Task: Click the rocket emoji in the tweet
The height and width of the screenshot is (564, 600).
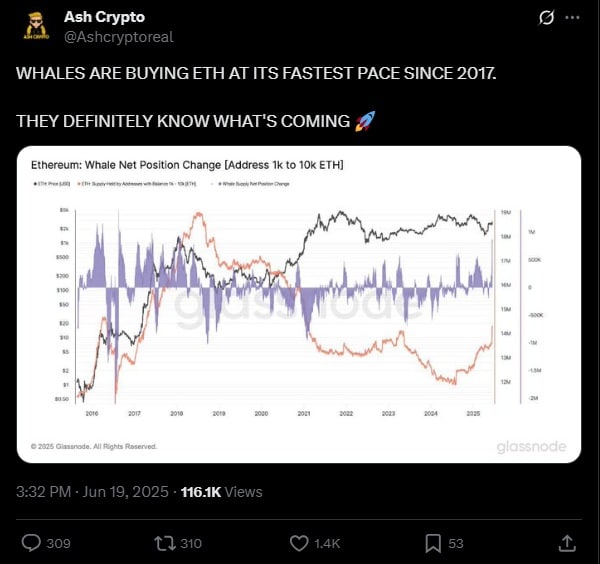Action: pyautogui.click(x=366, y=122)
